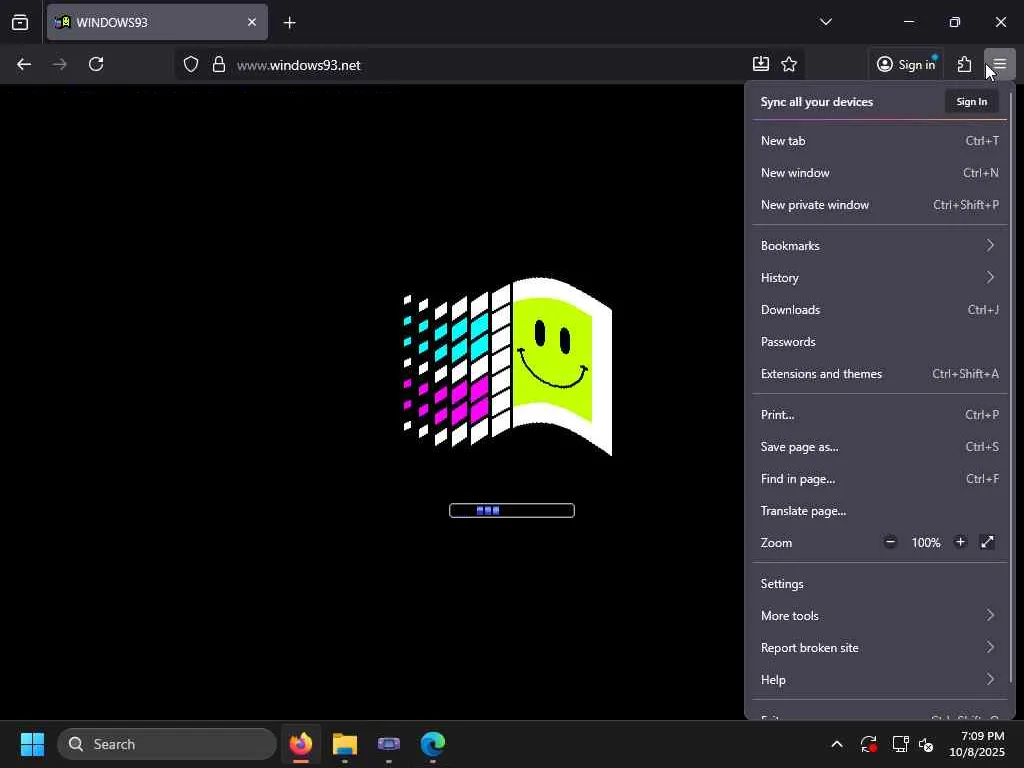Screen dimensions: 1024x768
Task: Open Firefox Settings
Action: [880, 584]
